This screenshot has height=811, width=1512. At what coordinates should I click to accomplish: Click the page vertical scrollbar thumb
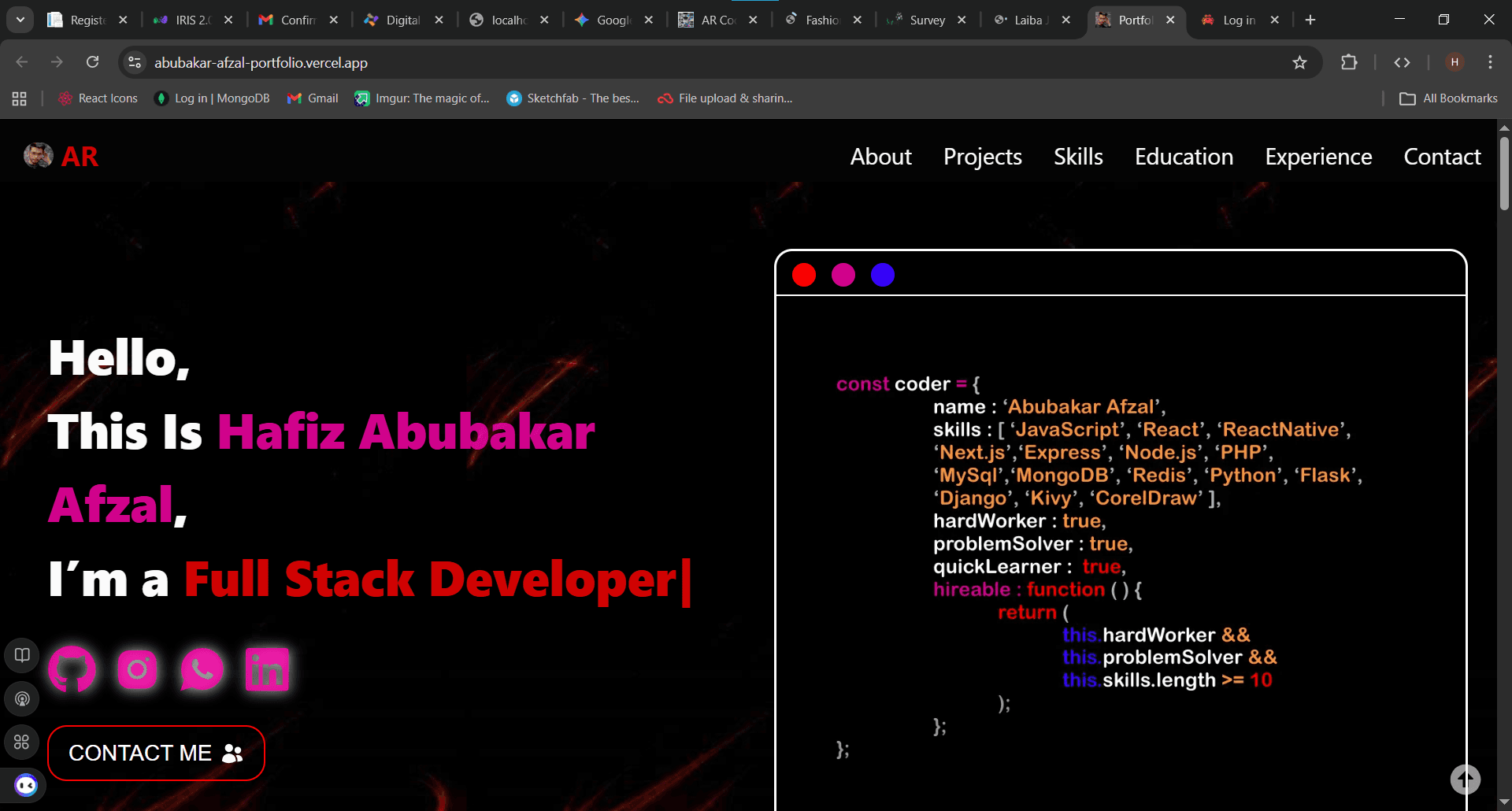[1504, 173]
